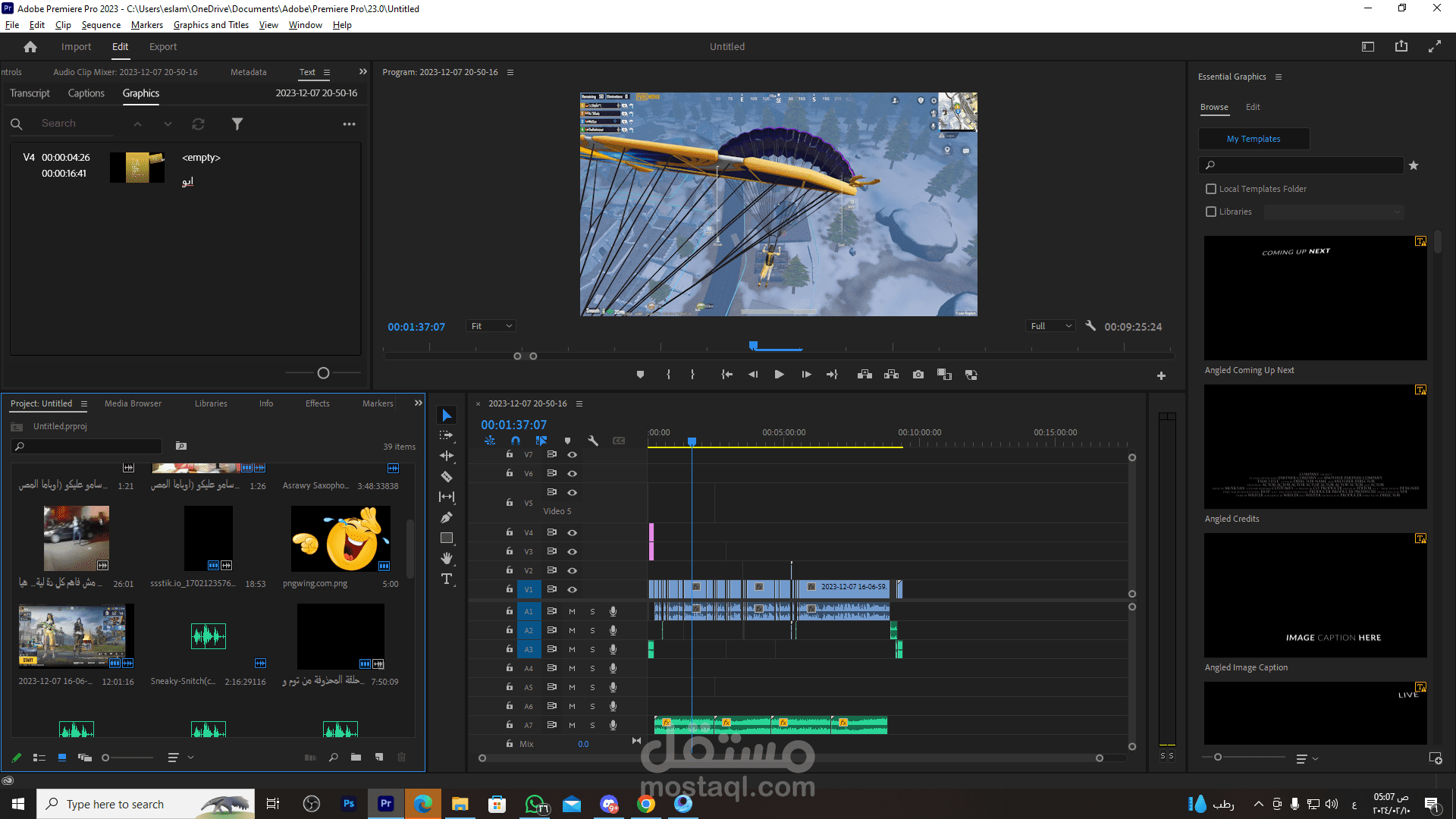
Task: Check the Local Templates Folder checkbox
Action: (1211, 189)
